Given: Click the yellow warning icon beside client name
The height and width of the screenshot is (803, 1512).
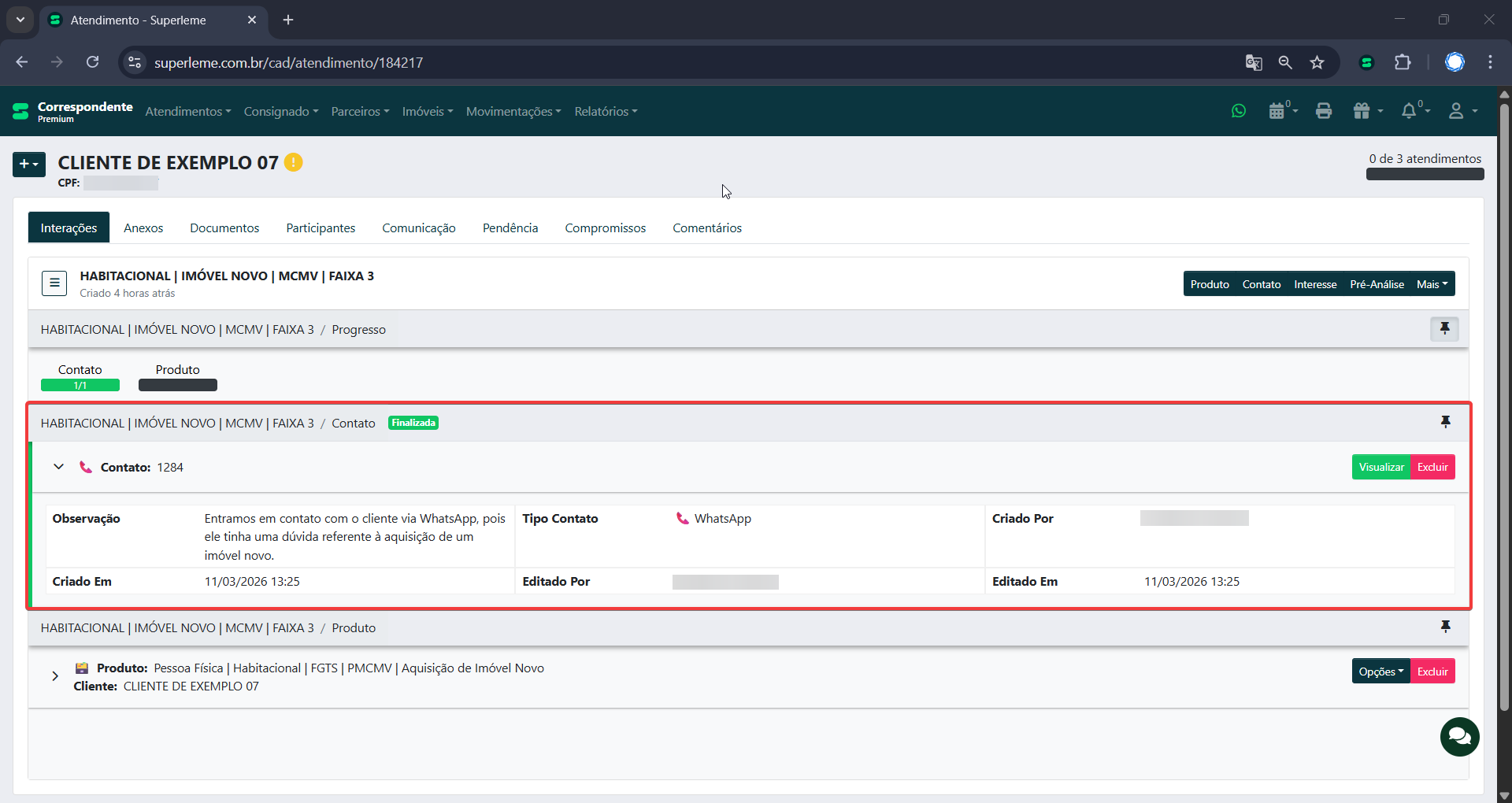Looking at the screenshot, I should point(294,162).
